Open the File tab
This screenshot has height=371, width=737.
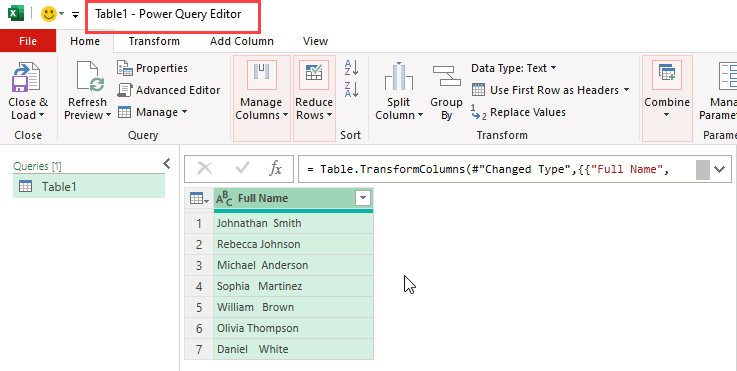(28, 41)
